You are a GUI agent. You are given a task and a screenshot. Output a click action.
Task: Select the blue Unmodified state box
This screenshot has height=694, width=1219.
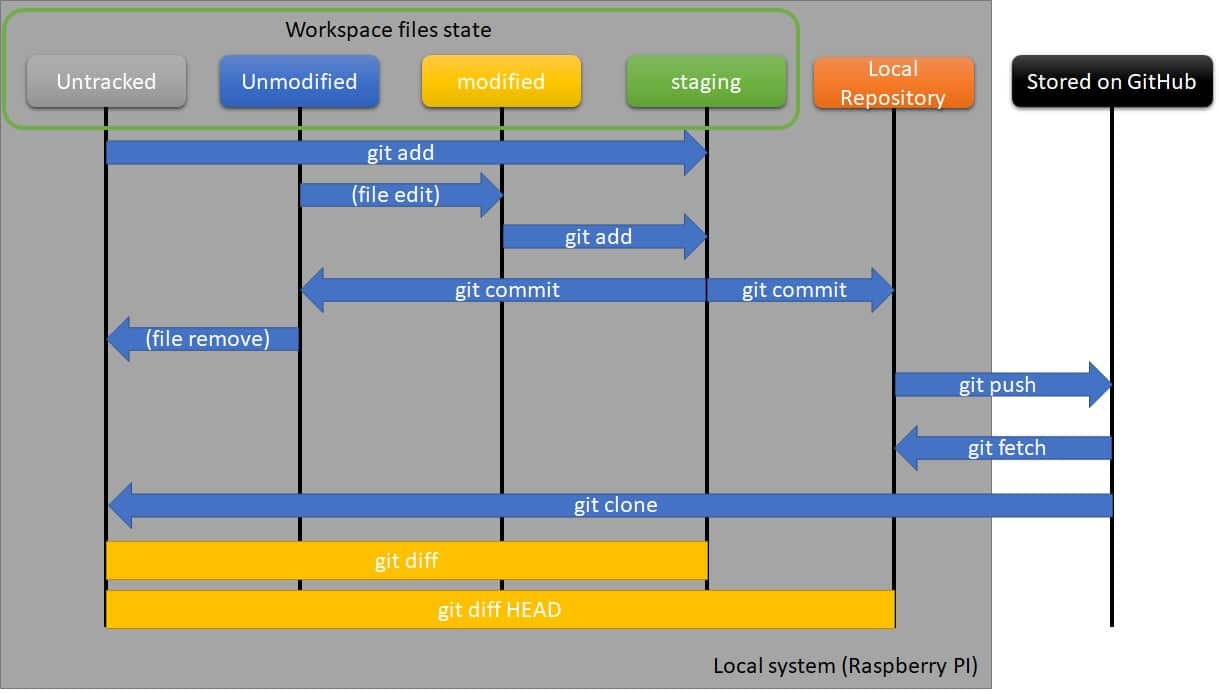coord(299,82)
